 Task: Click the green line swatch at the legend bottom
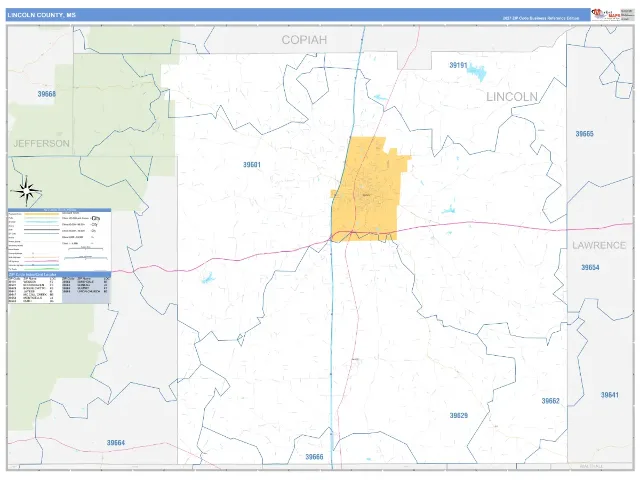tap(42, 269)
